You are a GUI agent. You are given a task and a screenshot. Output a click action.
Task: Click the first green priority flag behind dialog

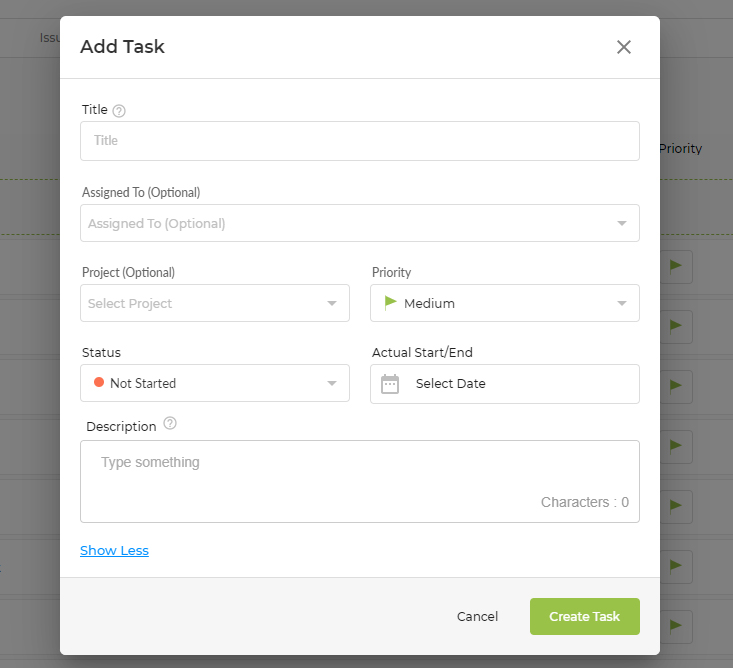(x=676, y=266)
